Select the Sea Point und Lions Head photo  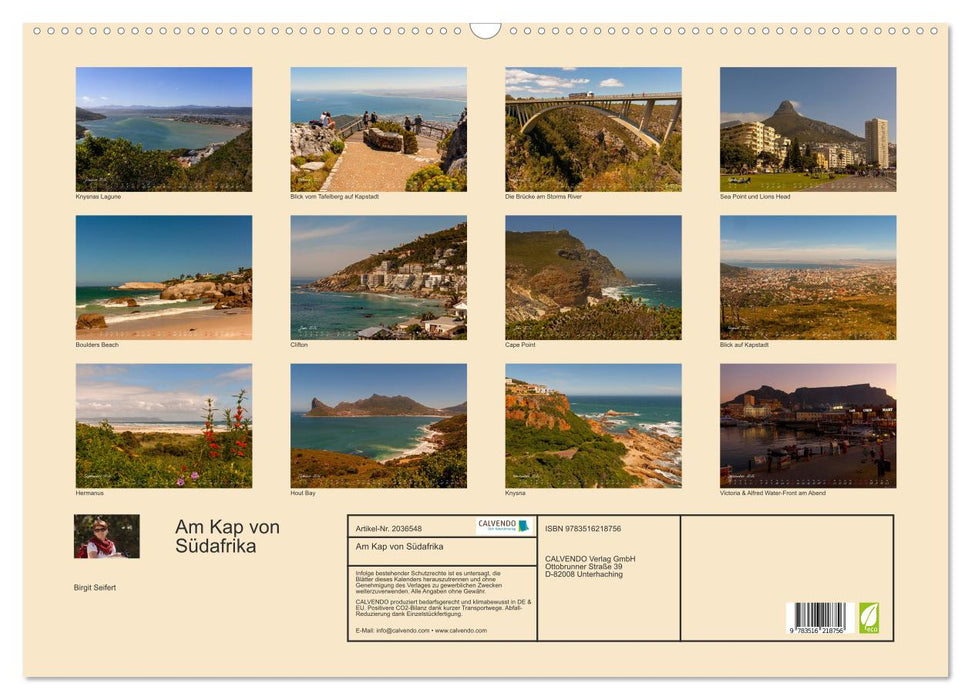(x=806, y=127)
